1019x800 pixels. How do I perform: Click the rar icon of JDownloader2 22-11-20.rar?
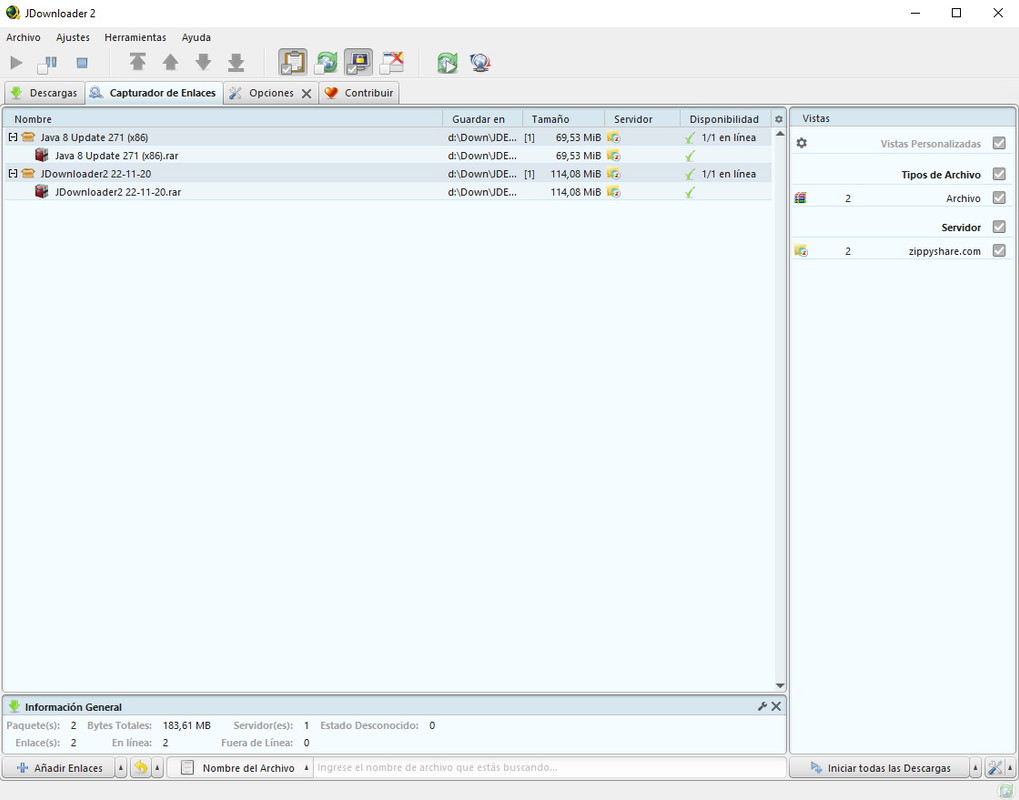pos(42,192)
